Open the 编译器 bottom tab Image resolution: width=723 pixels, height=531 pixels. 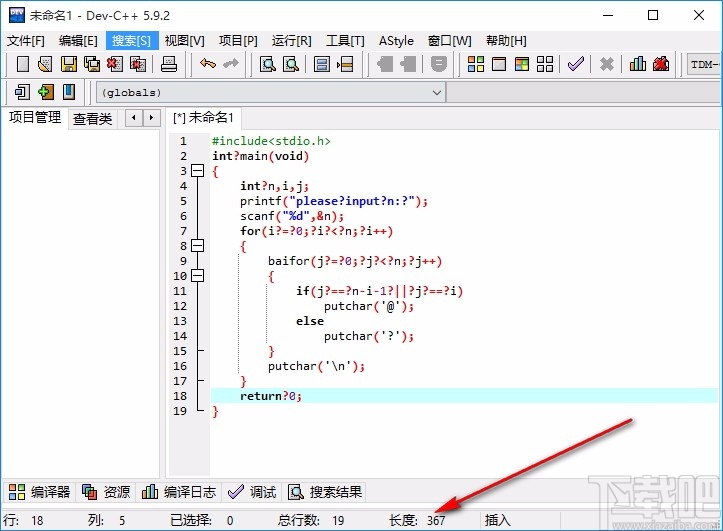pyautogui.click(x=40, y=492)
